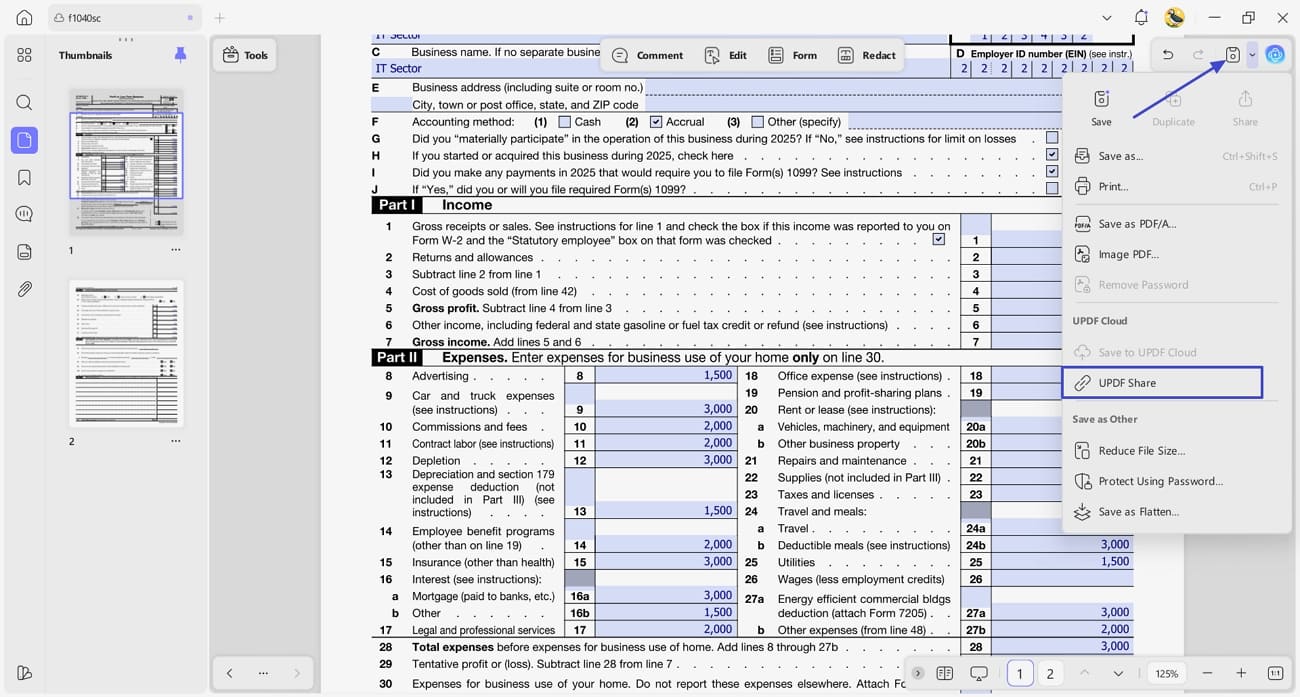
Task: Toggle line 1 statutory employee checkbox
Action: (x=939, y=240)
